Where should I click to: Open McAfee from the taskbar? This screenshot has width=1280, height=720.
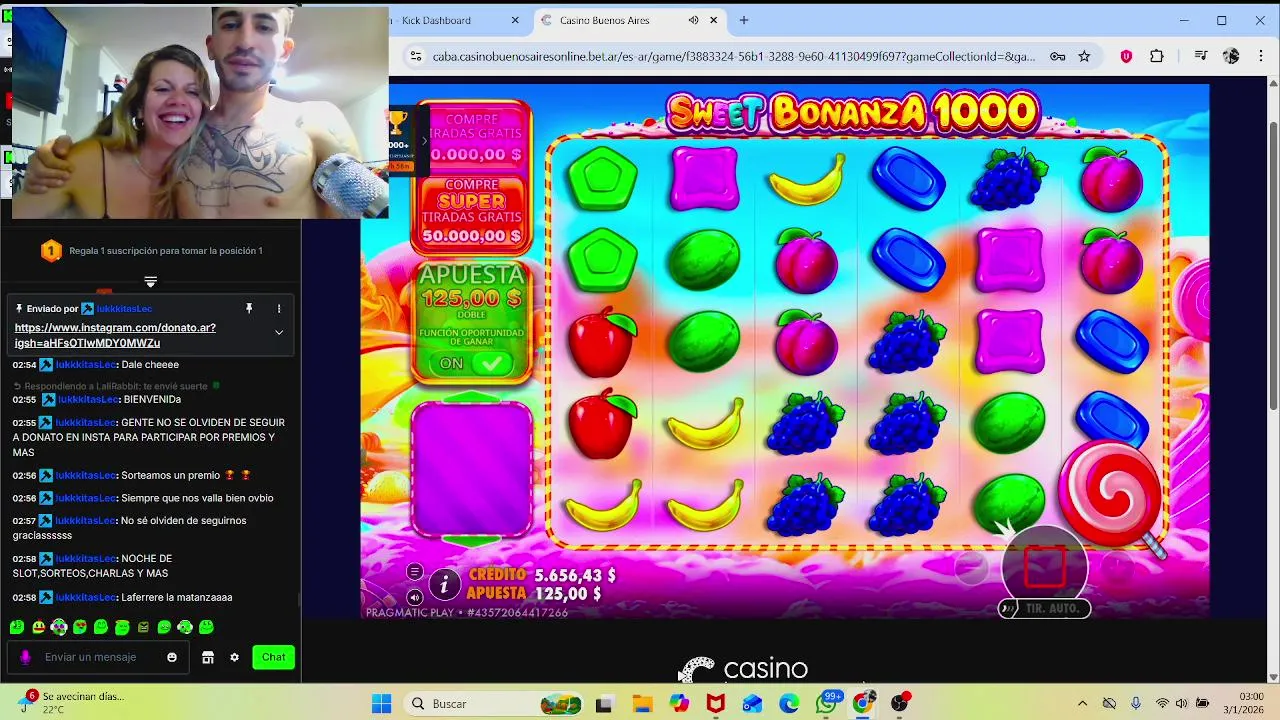pyautogui.click(x=715, y=704)
